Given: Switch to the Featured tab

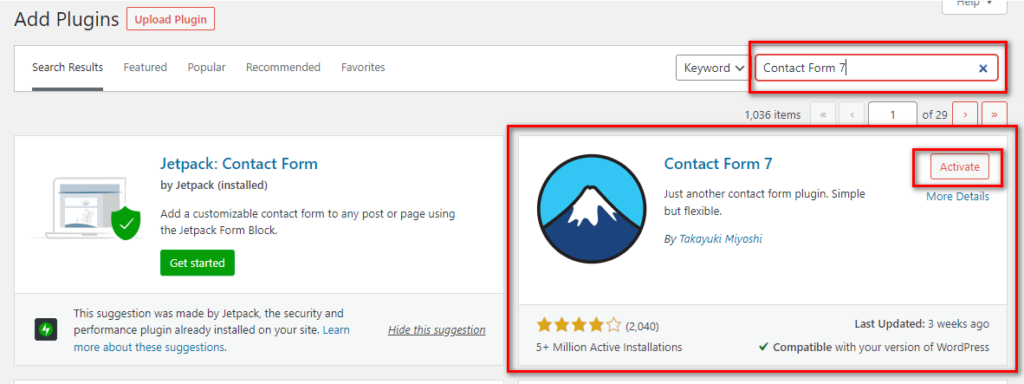Looking at the screenshot, I should (145, 67).
